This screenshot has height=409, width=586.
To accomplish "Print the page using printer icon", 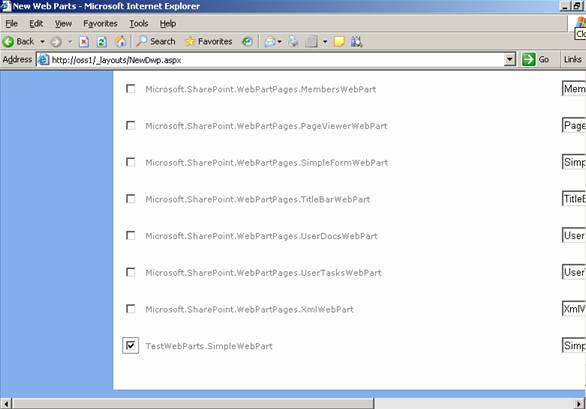I will pyautogui.click(x=293, y=41).
